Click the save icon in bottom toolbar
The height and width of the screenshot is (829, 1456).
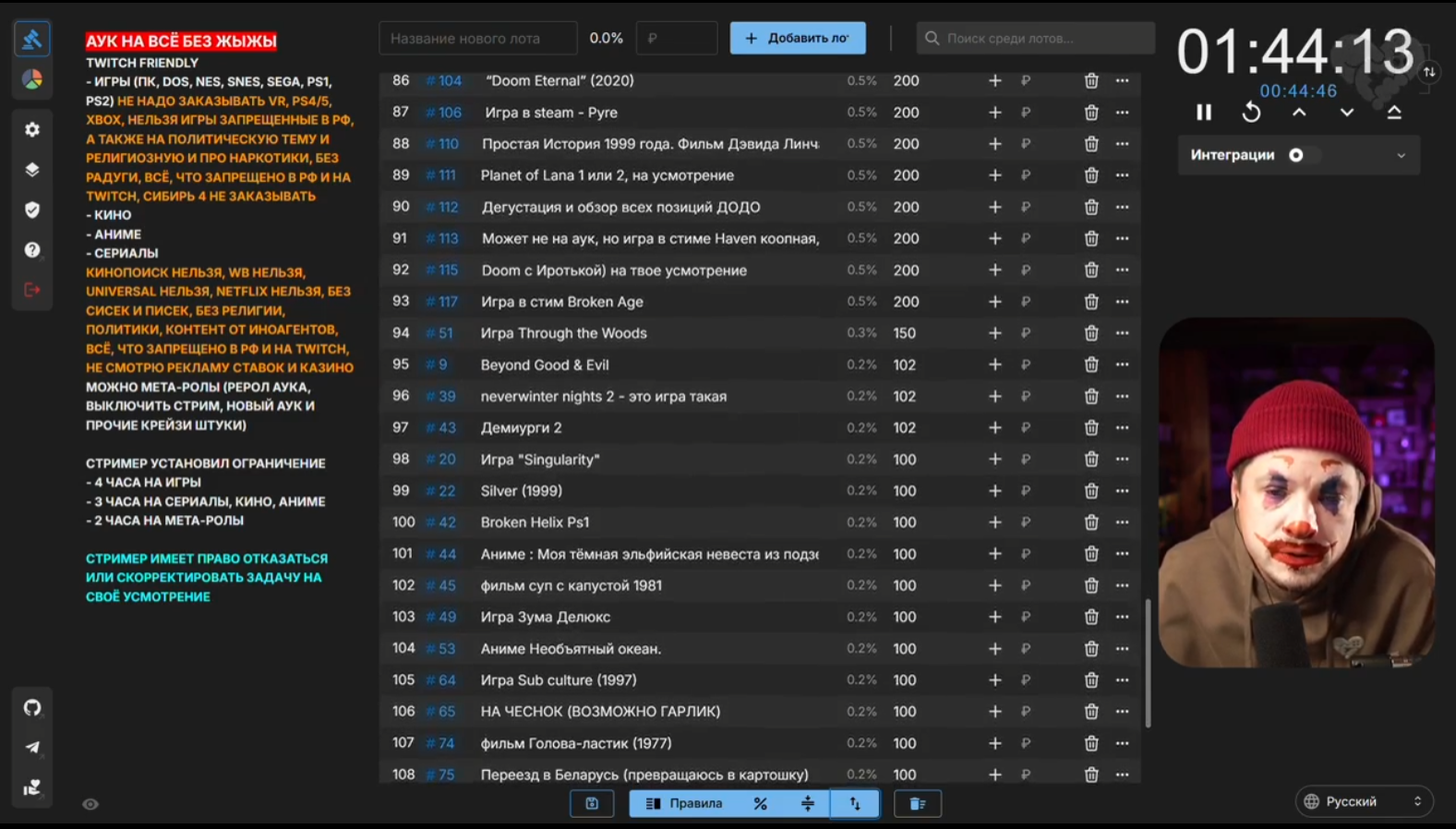click(592, 804)
